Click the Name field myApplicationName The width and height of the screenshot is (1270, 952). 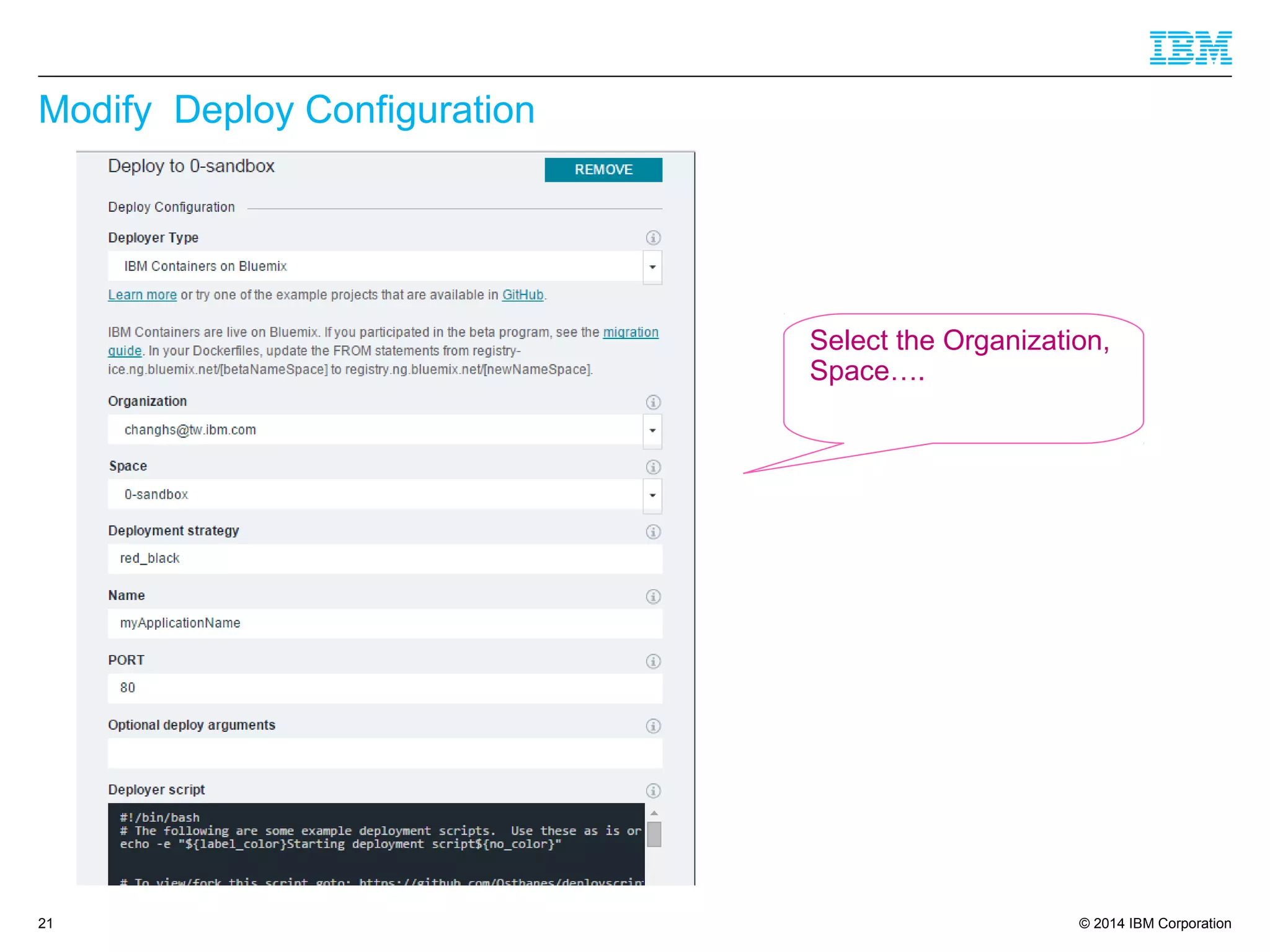click(x=385, y=624)
